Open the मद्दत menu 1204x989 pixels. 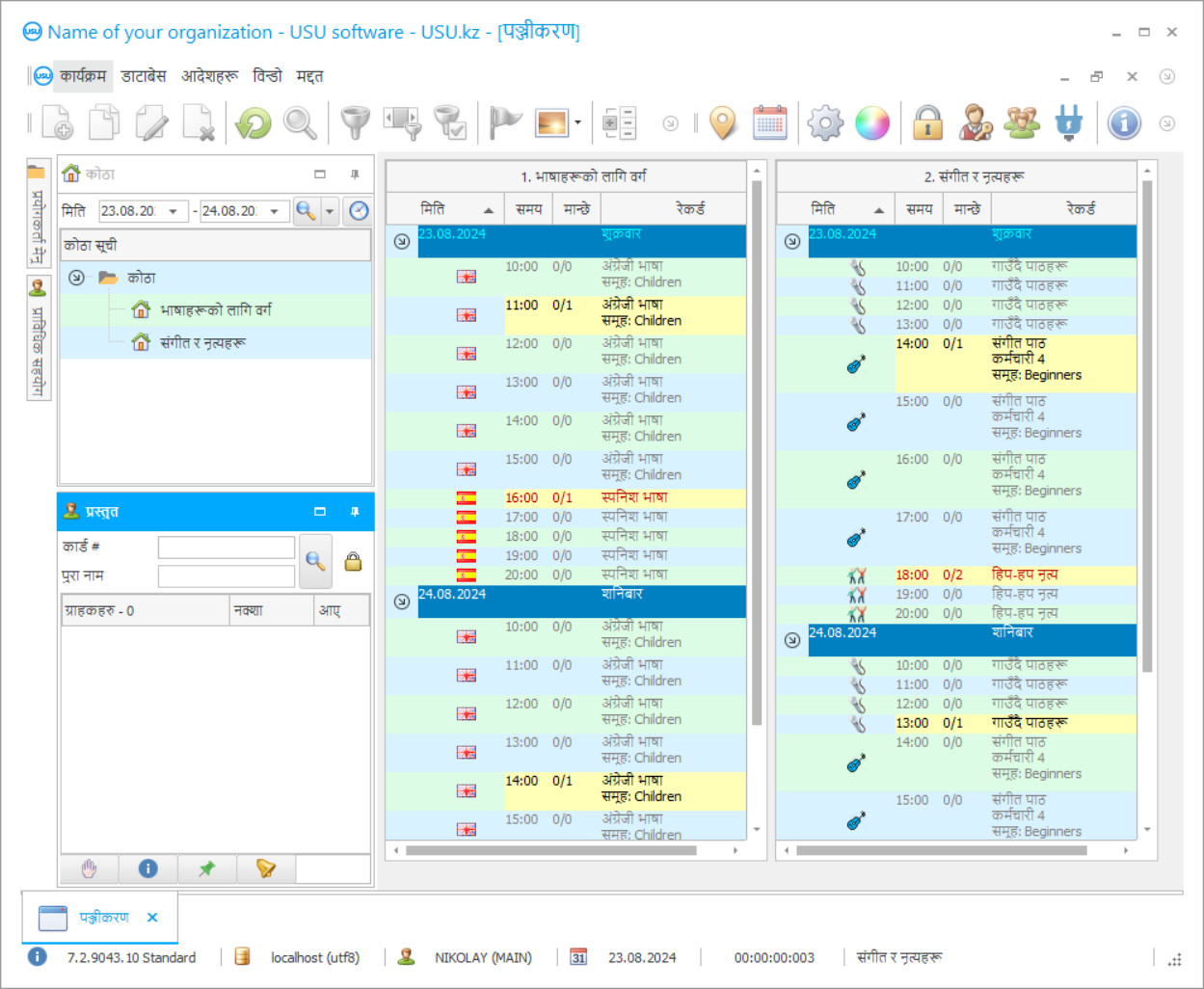click(x=309, y=76)
